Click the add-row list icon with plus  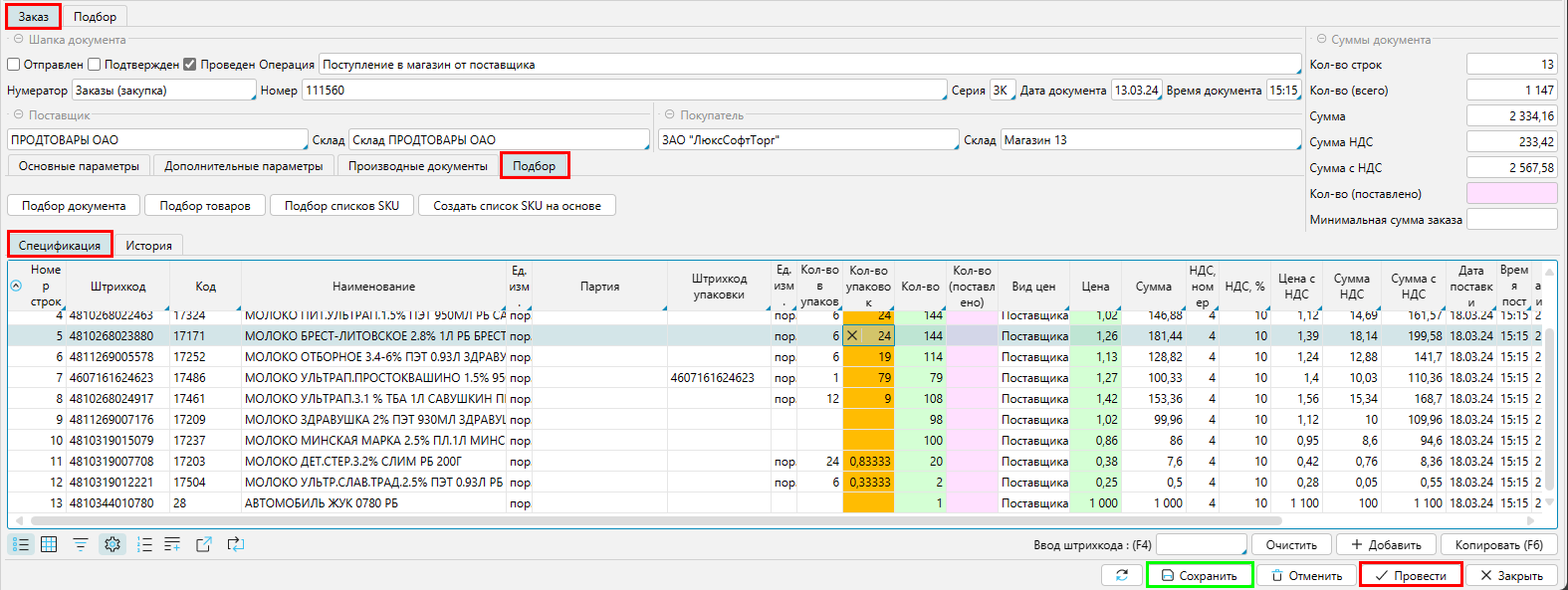172,544
